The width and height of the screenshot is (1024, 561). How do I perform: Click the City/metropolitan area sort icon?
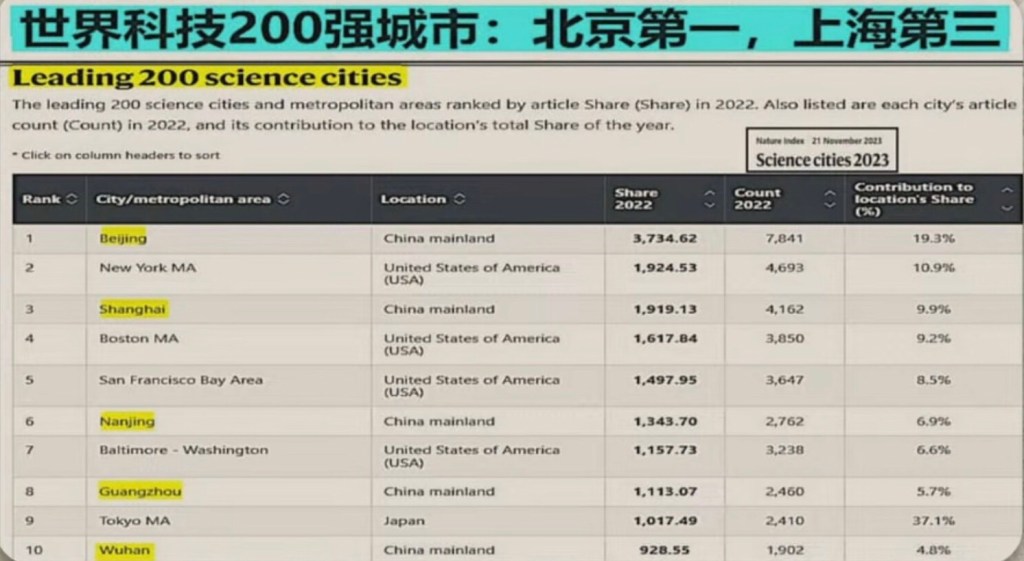coord(284,199)
